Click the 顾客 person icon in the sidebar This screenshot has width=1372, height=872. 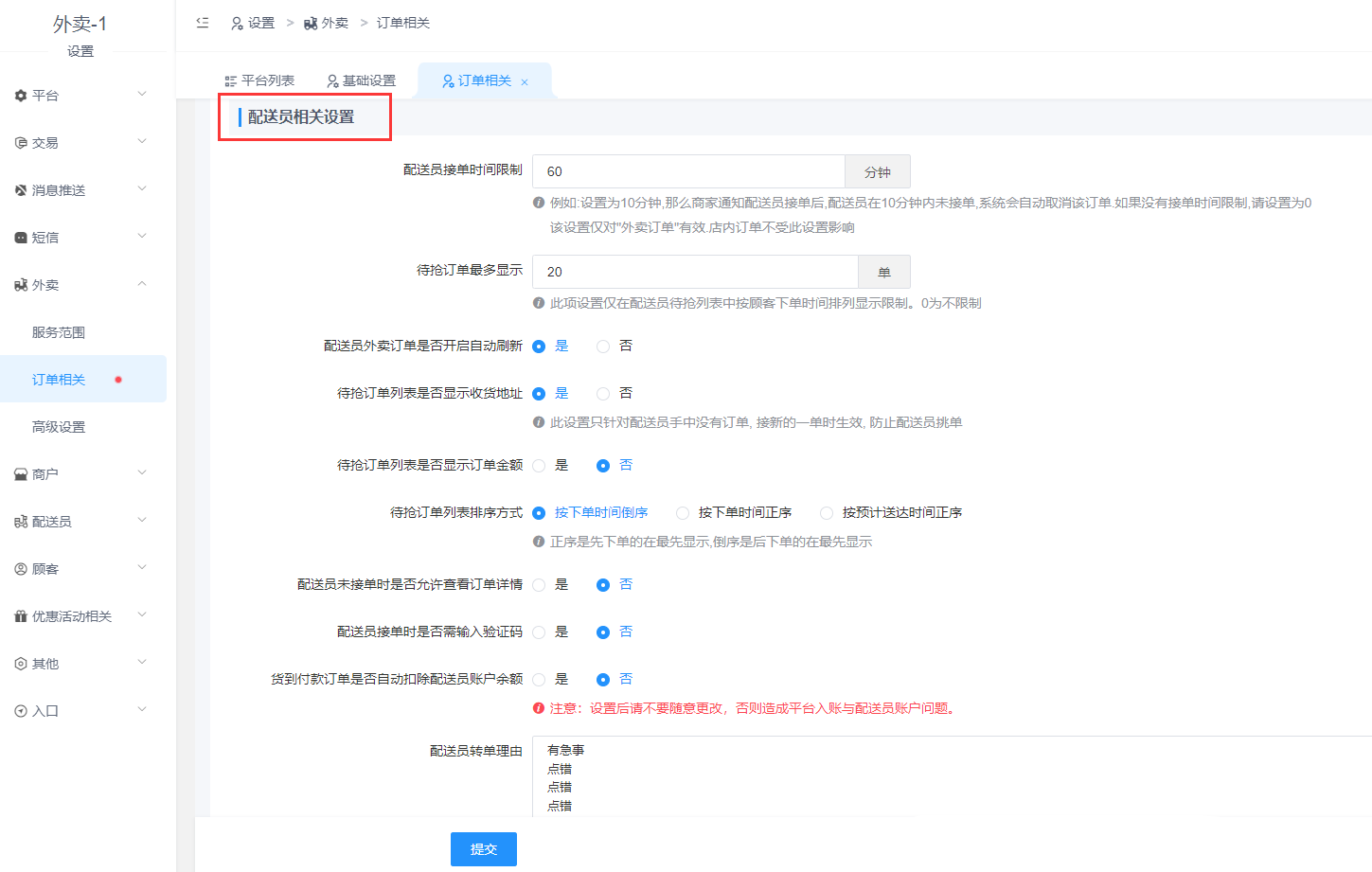tap(21, 569)
